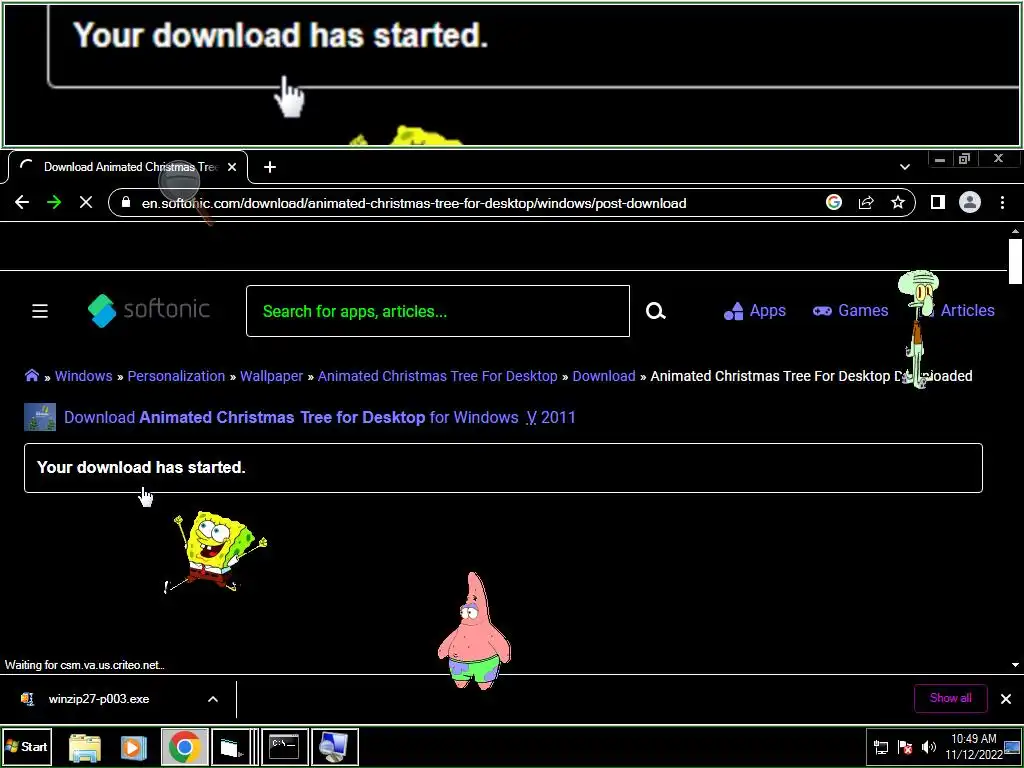The width and height of the screenshot is (1024, 768).
Task: Open the Apps section
Action: 755,311
